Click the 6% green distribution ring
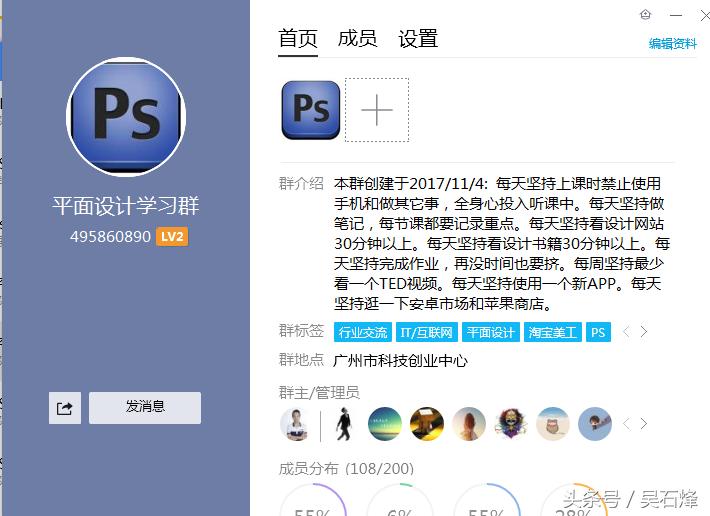 399,500
